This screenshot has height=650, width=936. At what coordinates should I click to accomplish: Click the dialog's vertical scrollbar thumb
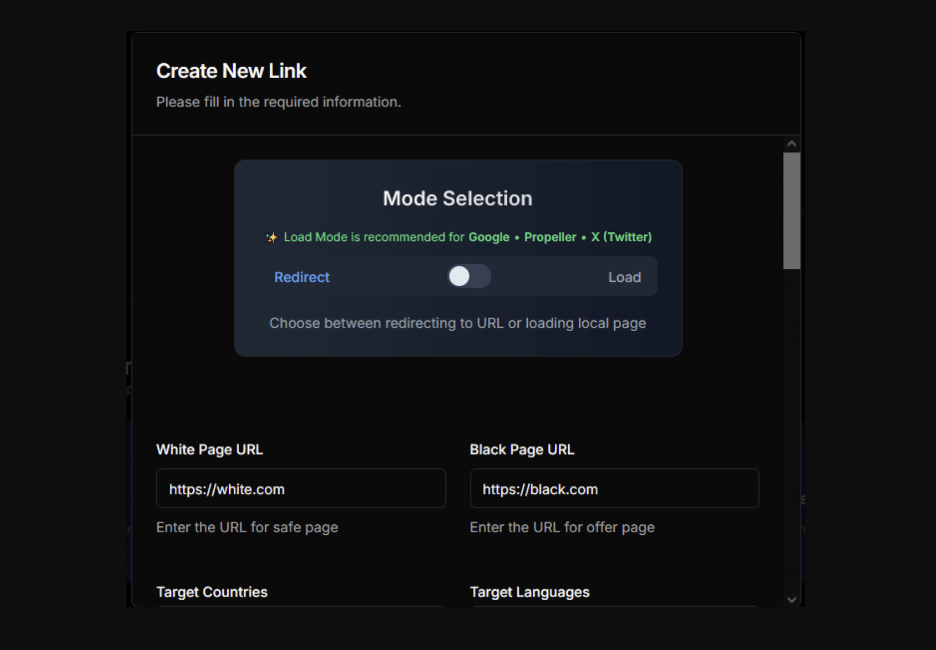(x=791, y=210)
